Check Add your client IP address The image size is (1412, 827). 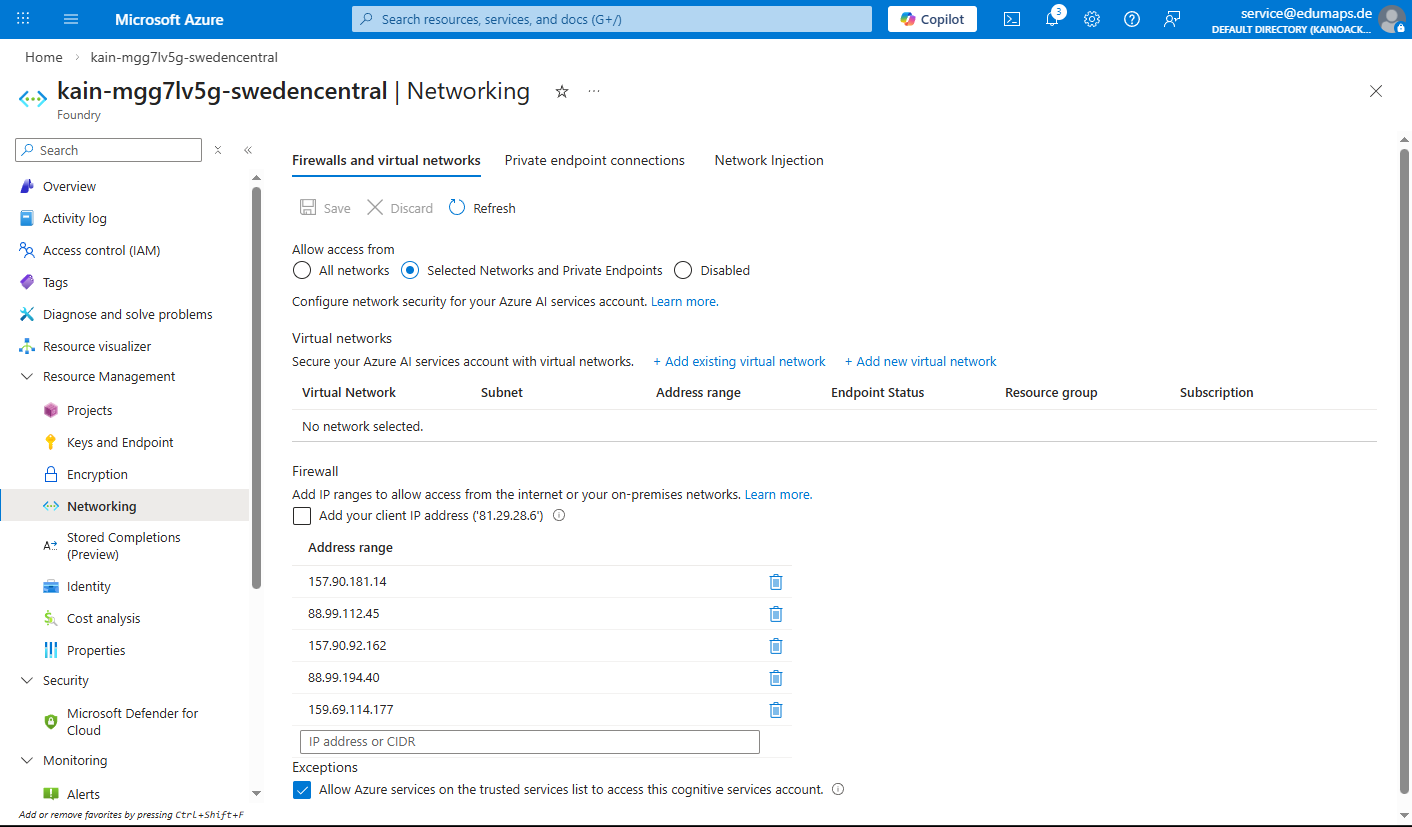pyautogui.click(x=302, y=516)
